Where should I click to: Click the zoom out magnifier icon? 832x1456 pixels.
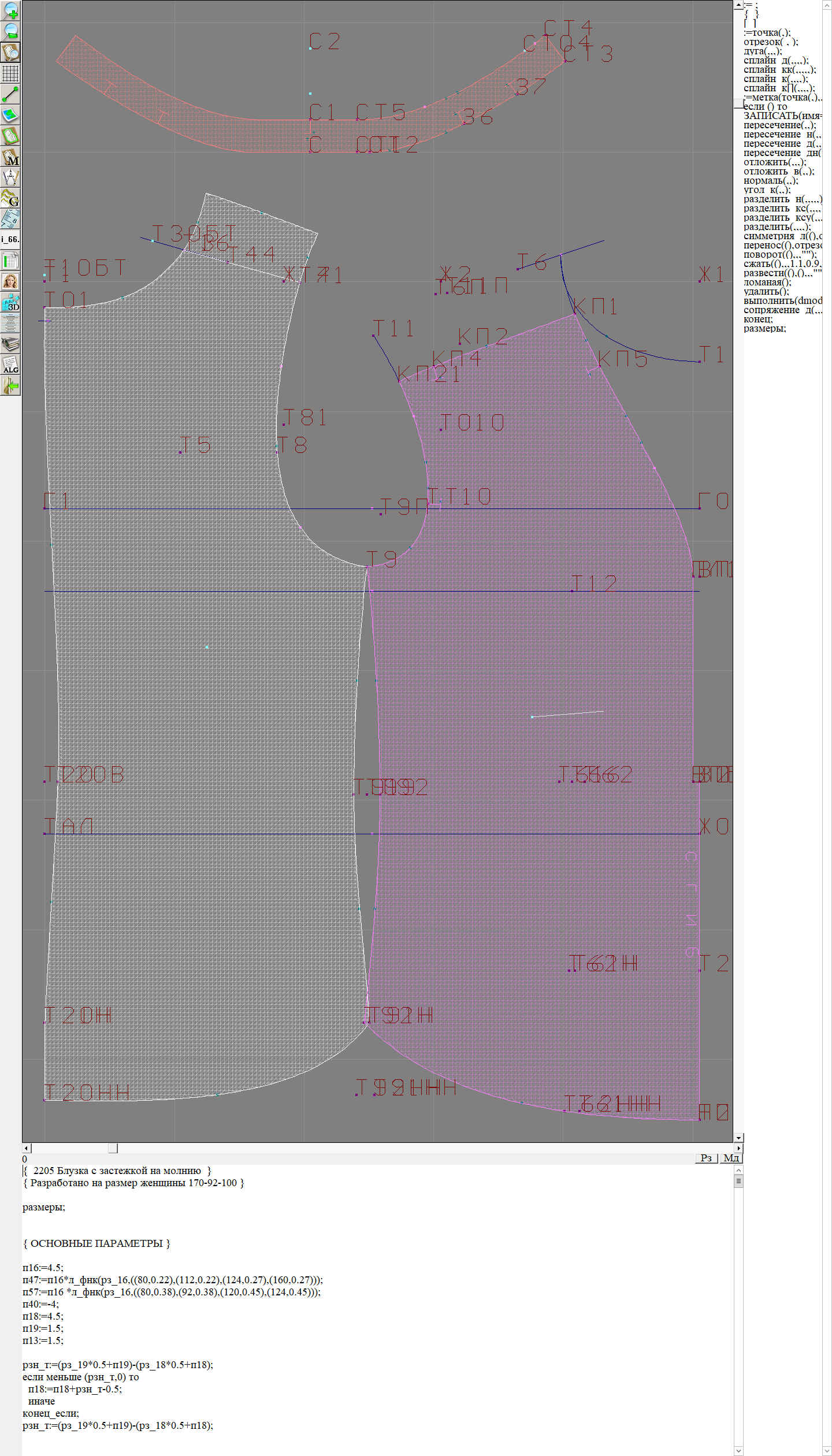[10, 31]
